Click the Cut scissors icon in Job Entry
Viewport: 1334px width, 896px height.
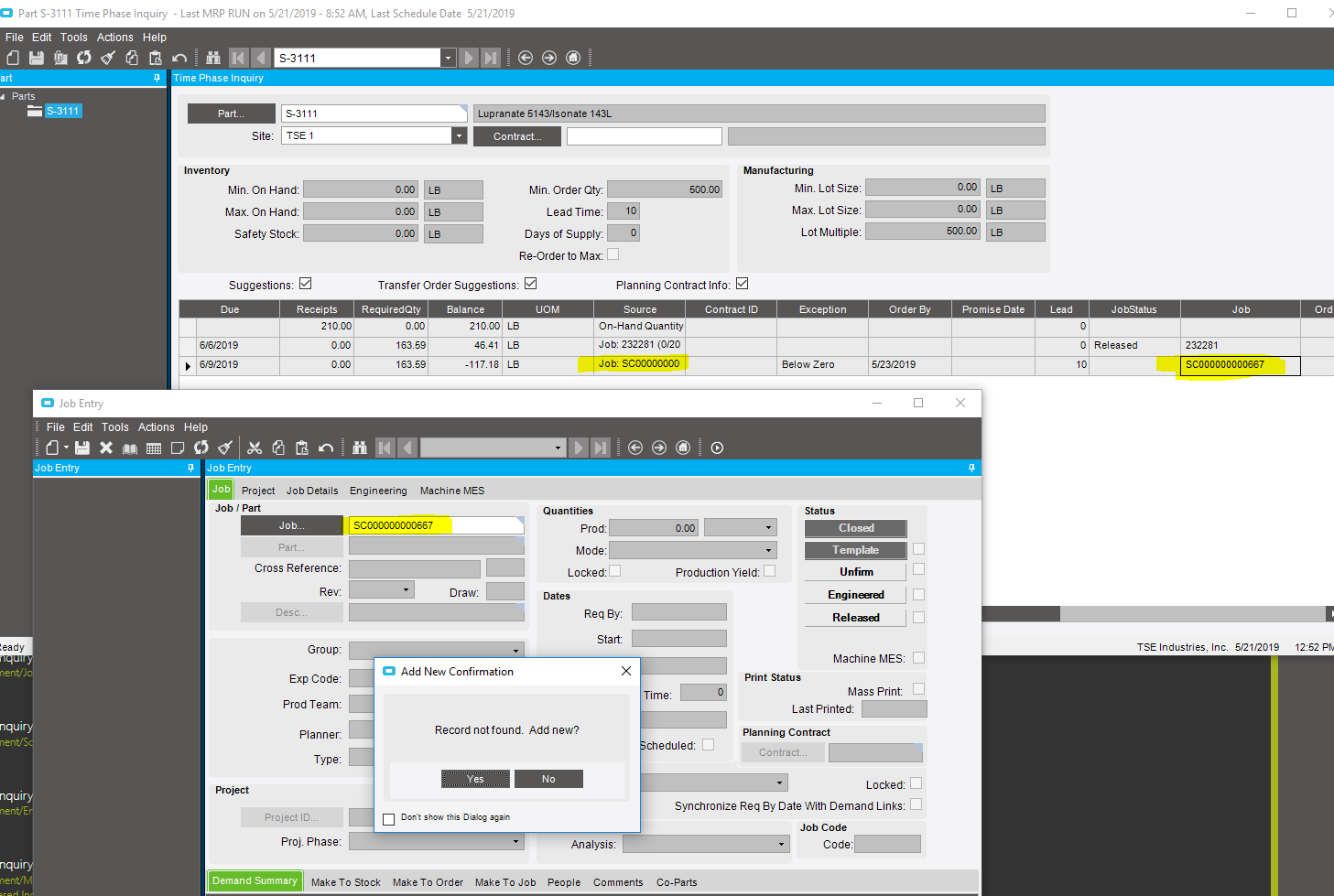(255, 448)
